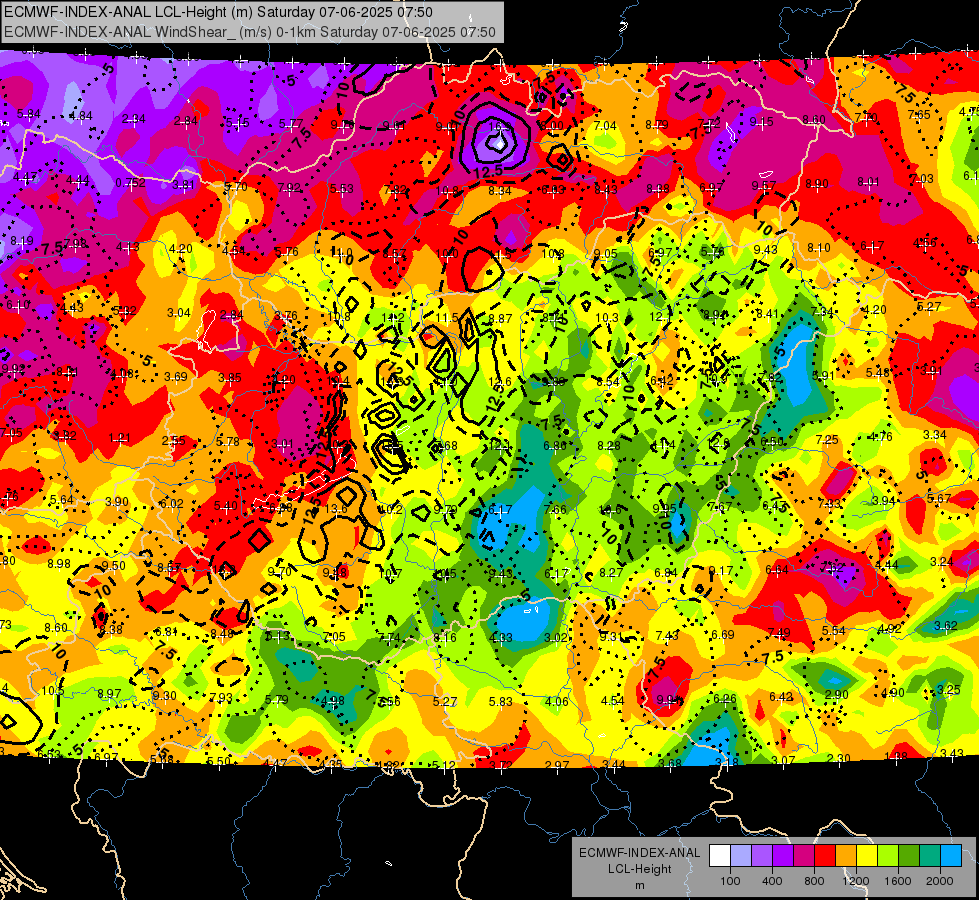Click the map value '9.31'
The image size is (979, 900).
coord(611,636)
